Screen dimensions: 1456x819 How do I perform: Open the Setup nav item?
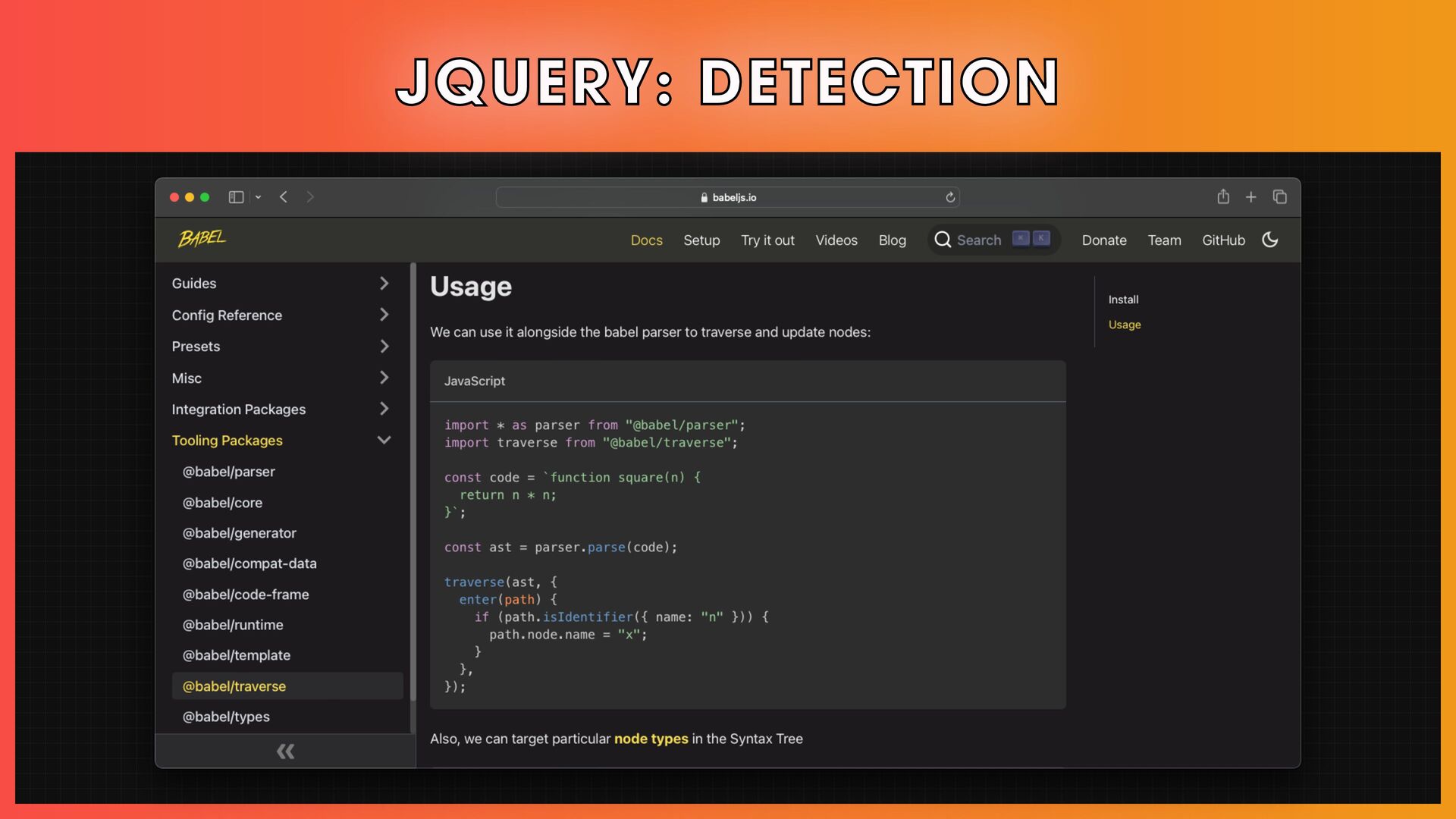coord(701,240)
